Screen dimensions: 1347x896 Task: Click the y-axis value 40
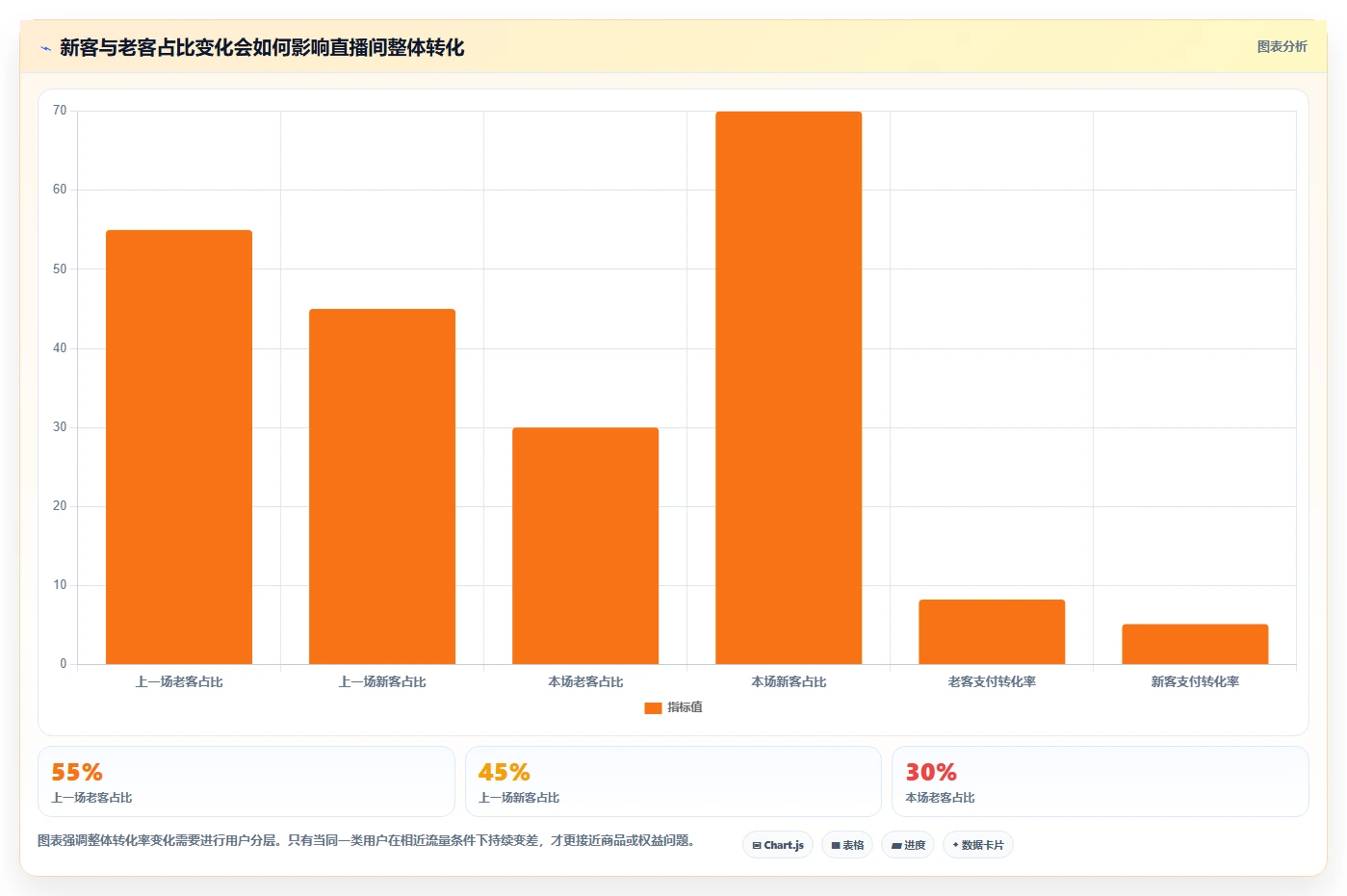point(60,347)
